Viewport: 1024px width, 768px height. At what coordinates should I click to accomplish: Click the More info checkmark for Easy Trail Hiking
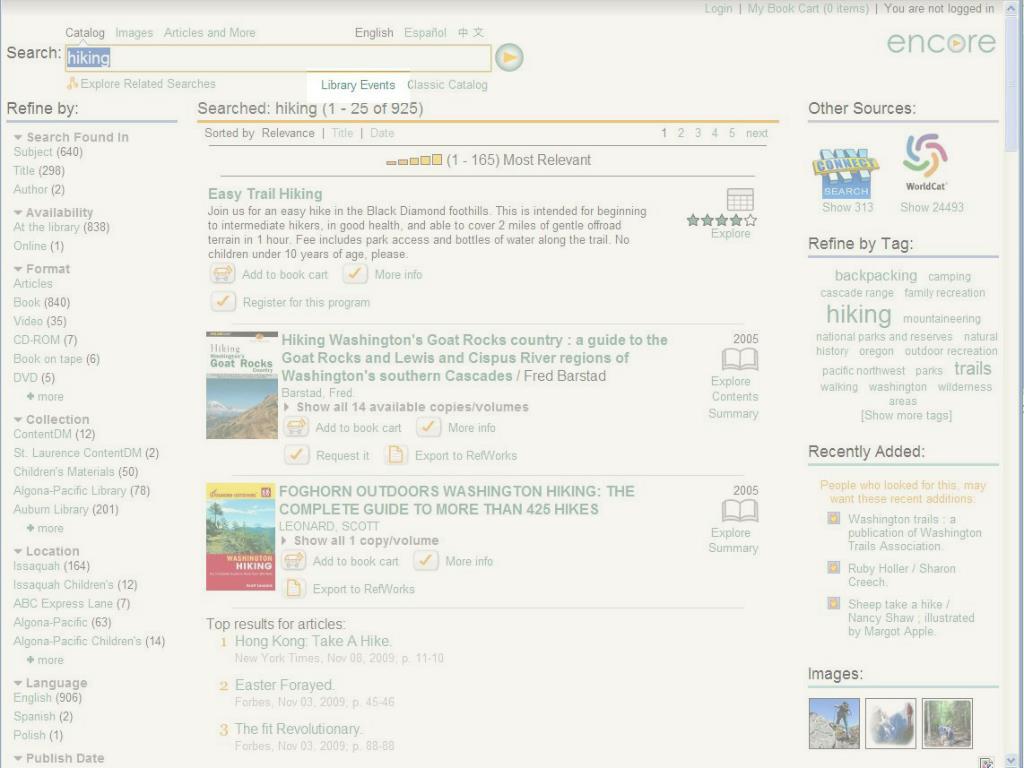[355, 274]
